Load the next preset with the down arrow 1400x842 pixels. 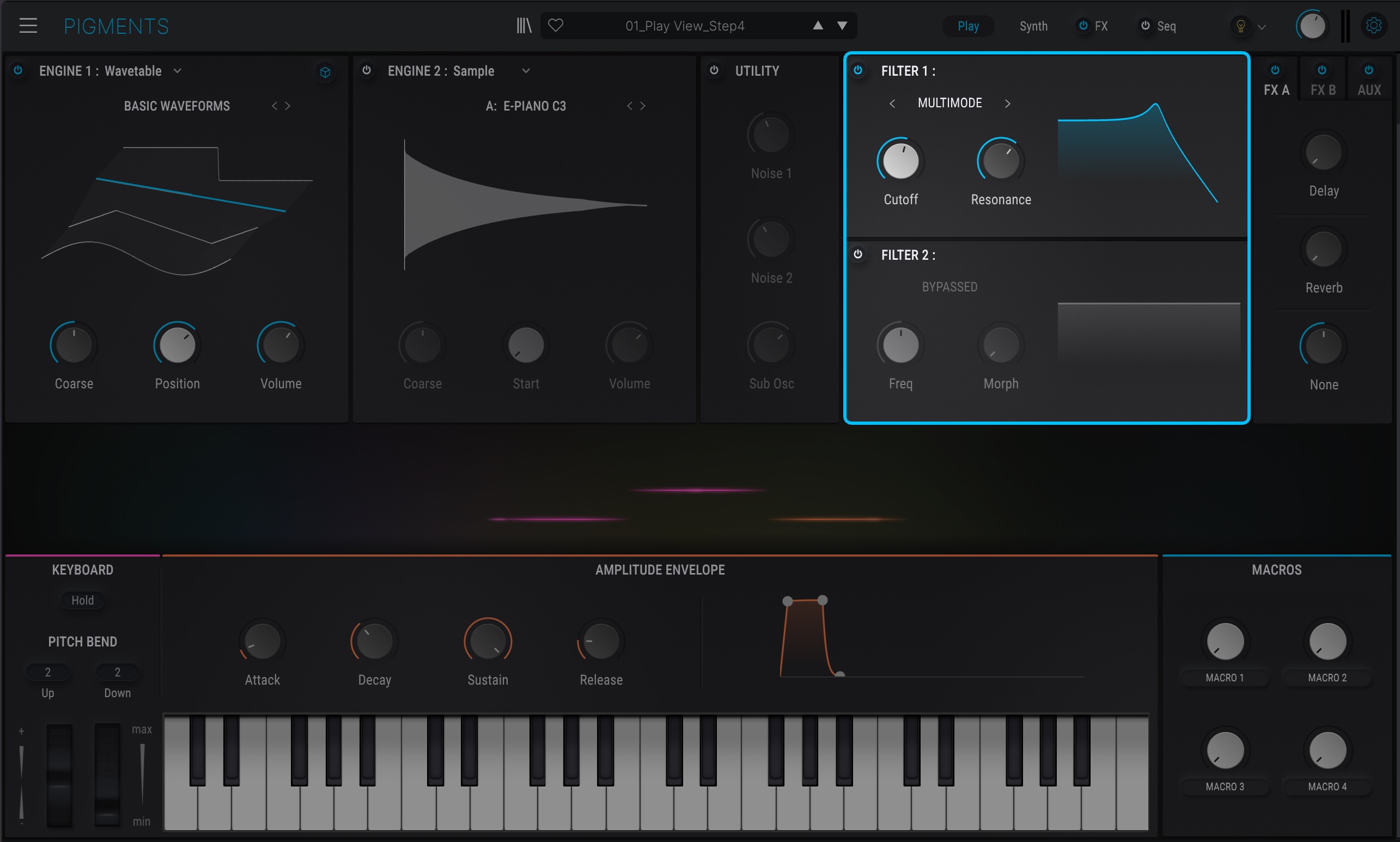(x=842, y=26)
